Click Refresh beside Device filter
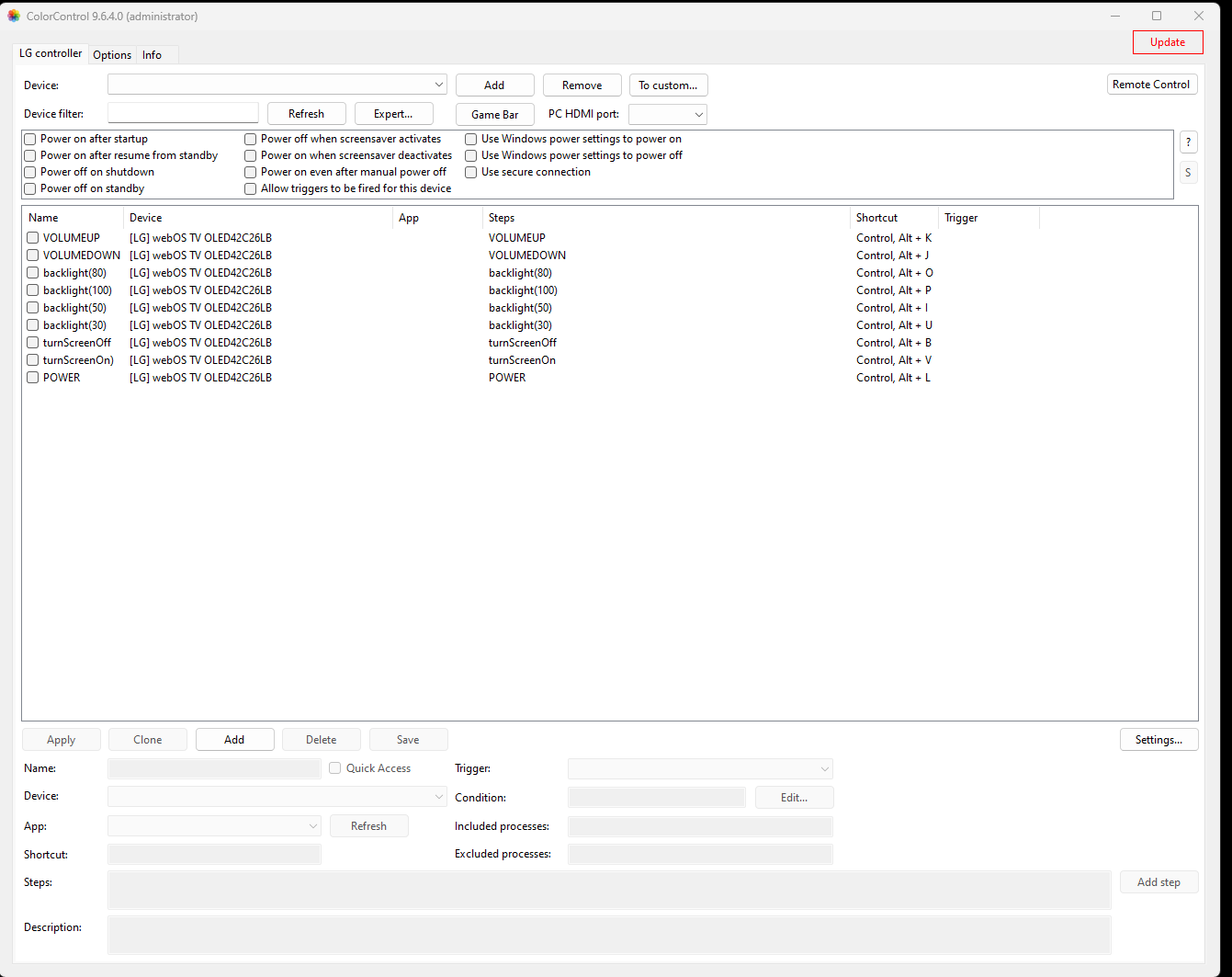 point(307,114)
